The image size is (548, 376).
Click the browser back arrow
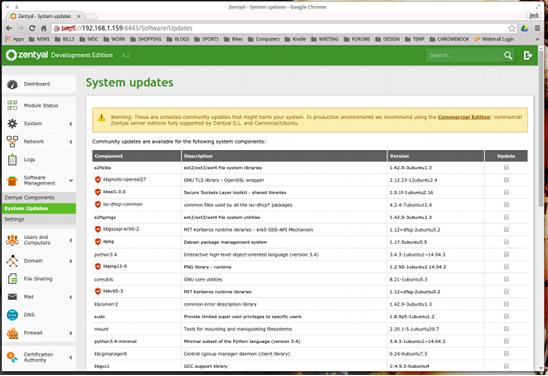click(9, 28)
